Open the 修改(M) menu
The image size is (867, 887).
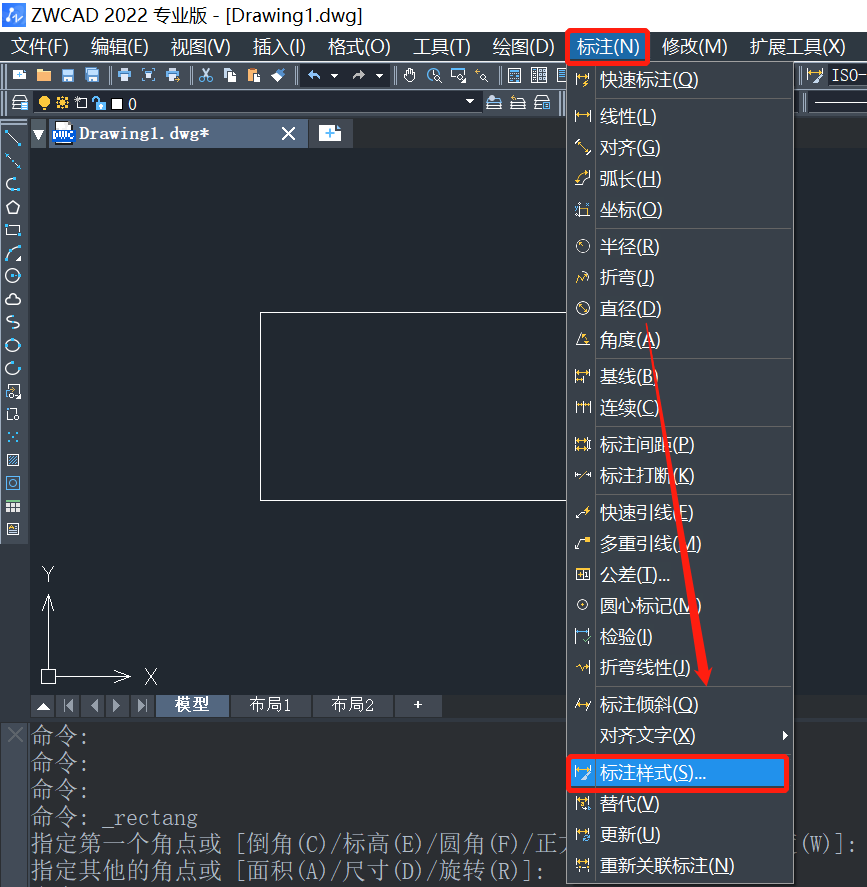pos(694,46)
